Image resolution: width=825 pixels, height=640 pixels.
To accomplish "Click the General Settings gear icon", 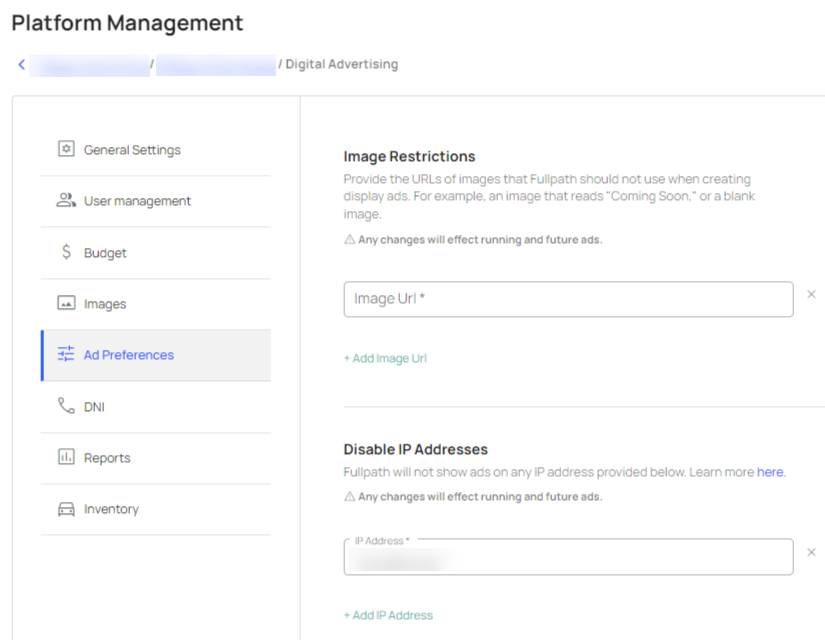I will click(66, 149).
